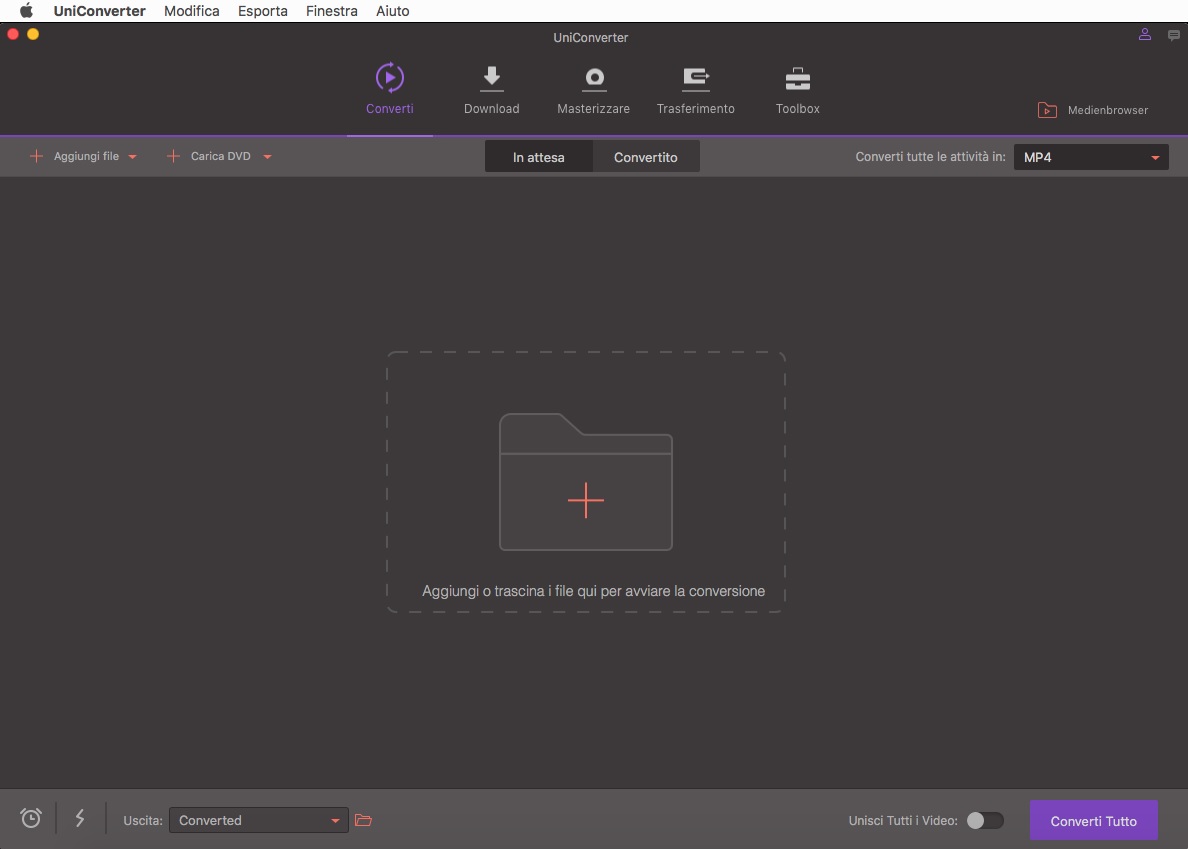Open the Toolbox section
The width and height of the screenshot is (1188, 849).
click(x=798, y=90)
